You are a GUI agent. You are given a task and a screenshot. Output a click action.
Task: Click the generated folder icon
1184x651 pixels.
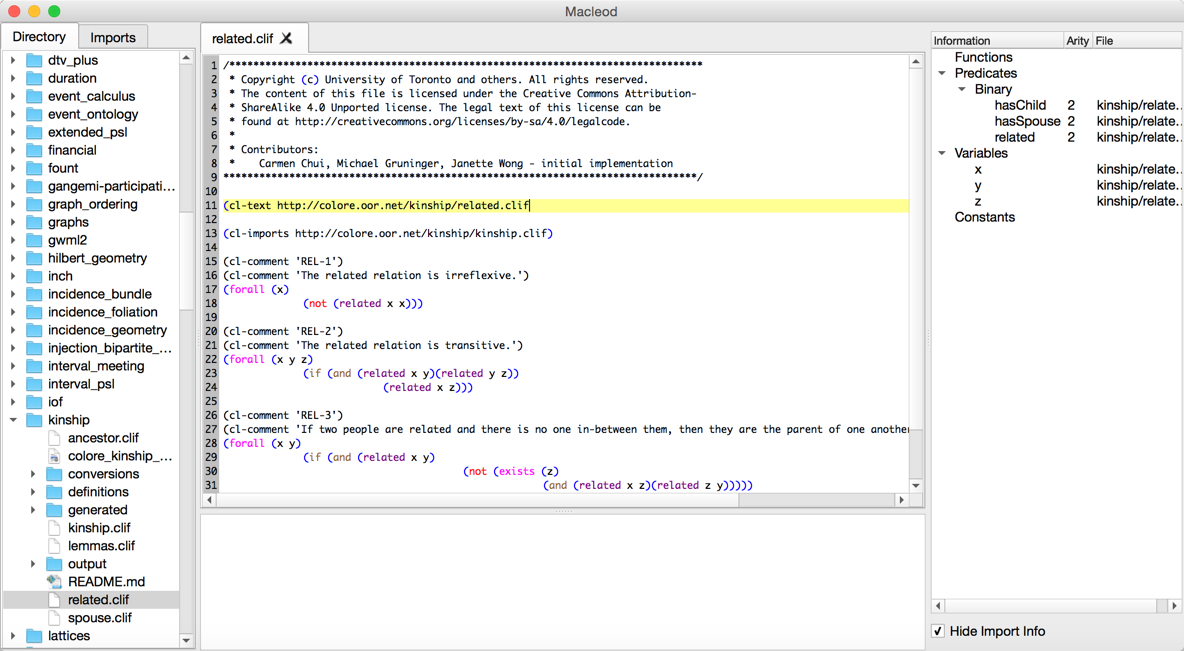[x=54, y=510]
